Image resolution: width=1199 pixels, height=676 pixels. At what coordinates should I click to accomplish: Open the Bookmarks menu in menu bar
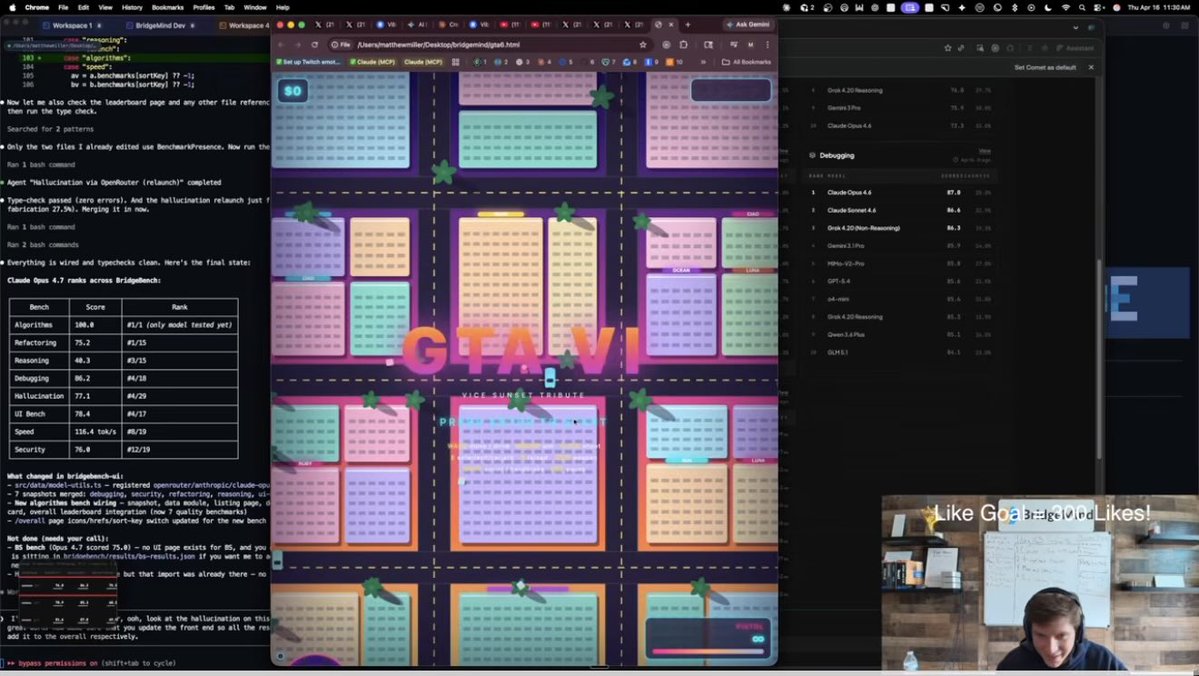(x=167, y=7)
